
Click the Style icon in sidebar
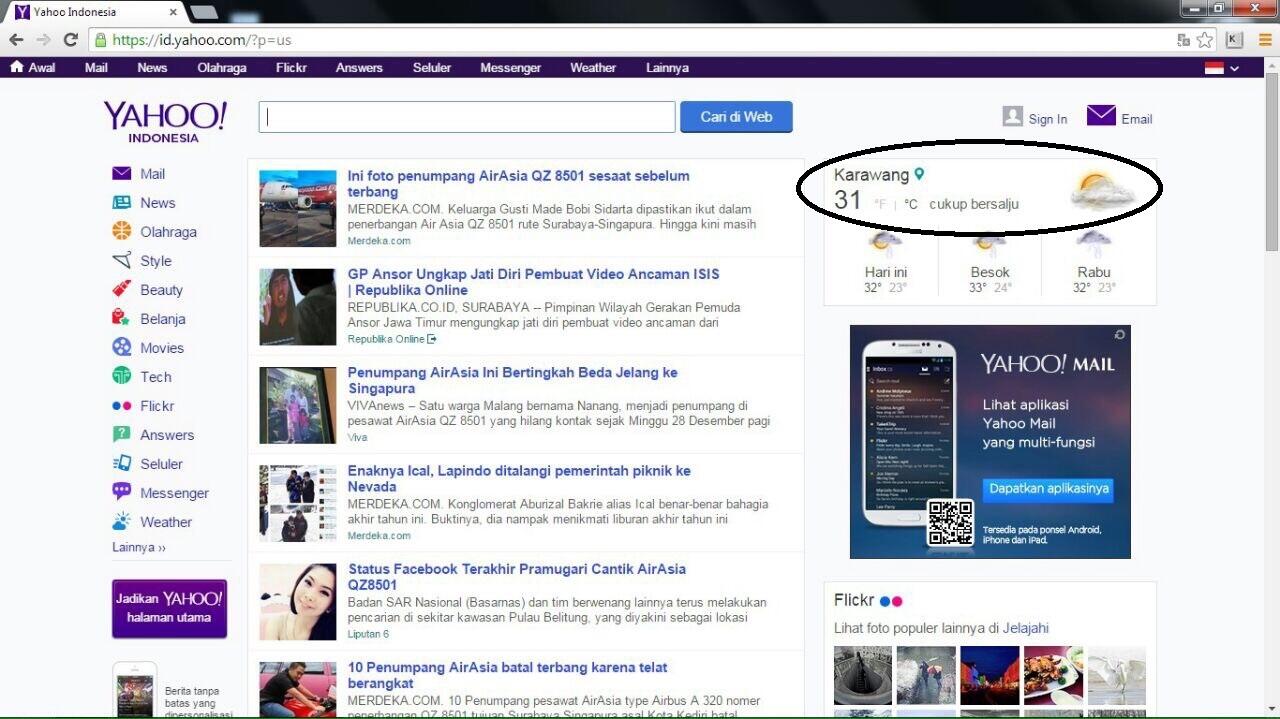point(122,260)
